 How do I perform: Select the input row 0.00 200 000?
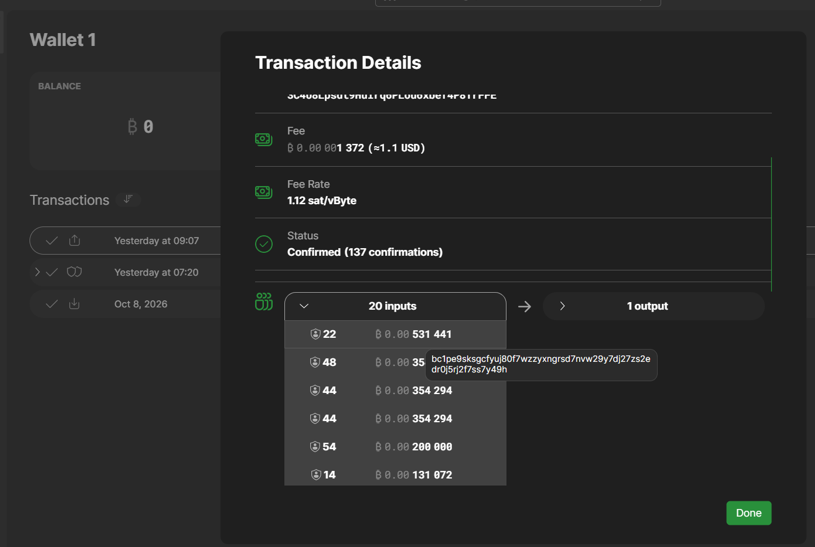[x=395, y=447]
